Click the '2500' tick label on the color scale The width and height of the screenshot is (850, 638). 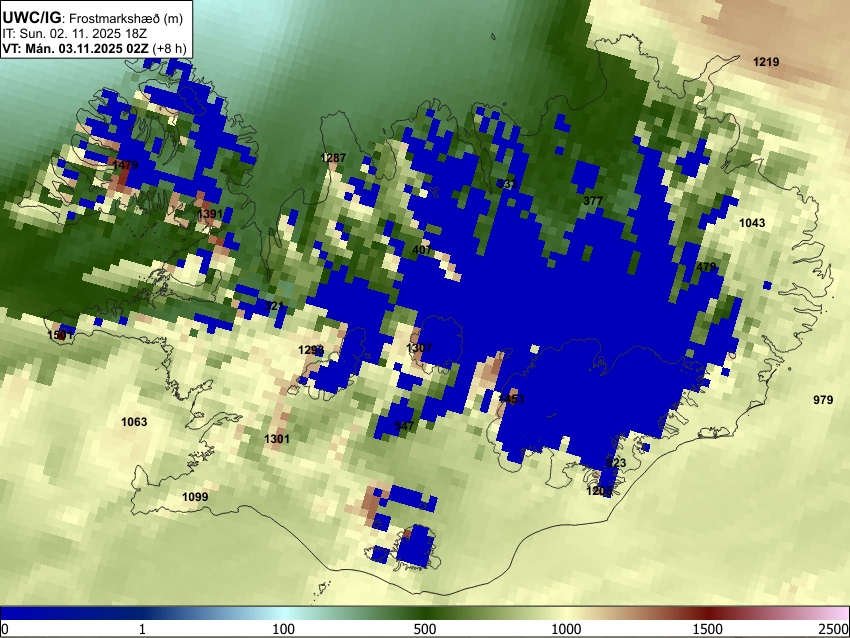[x=834, y=629]
